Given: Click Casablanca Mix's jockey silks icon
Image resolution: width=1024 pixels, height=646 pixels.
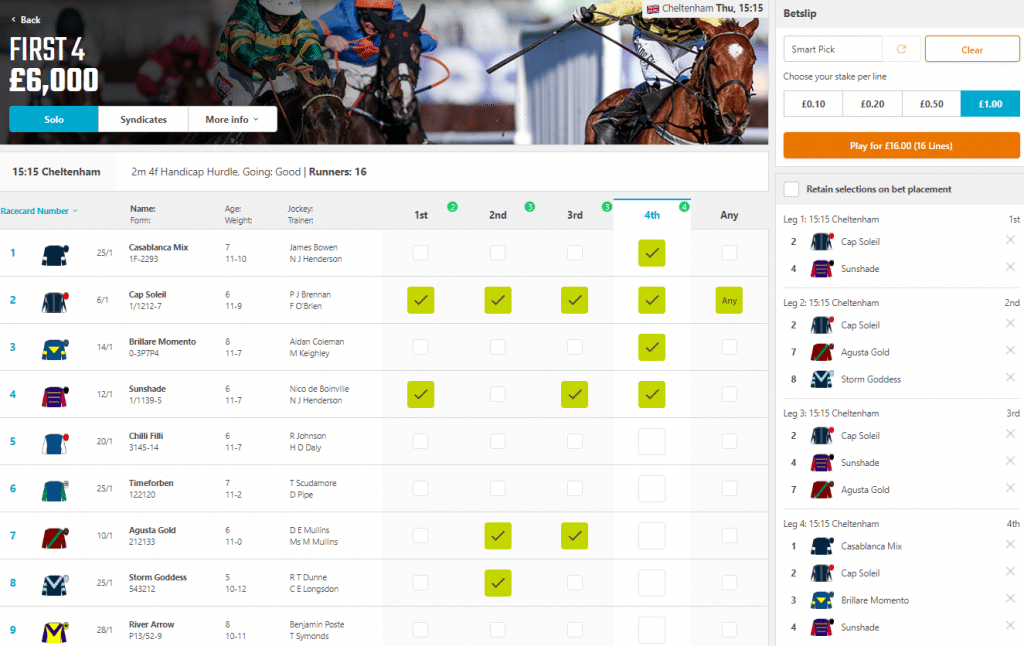Looking at the screenshot, I should point(53,253).
